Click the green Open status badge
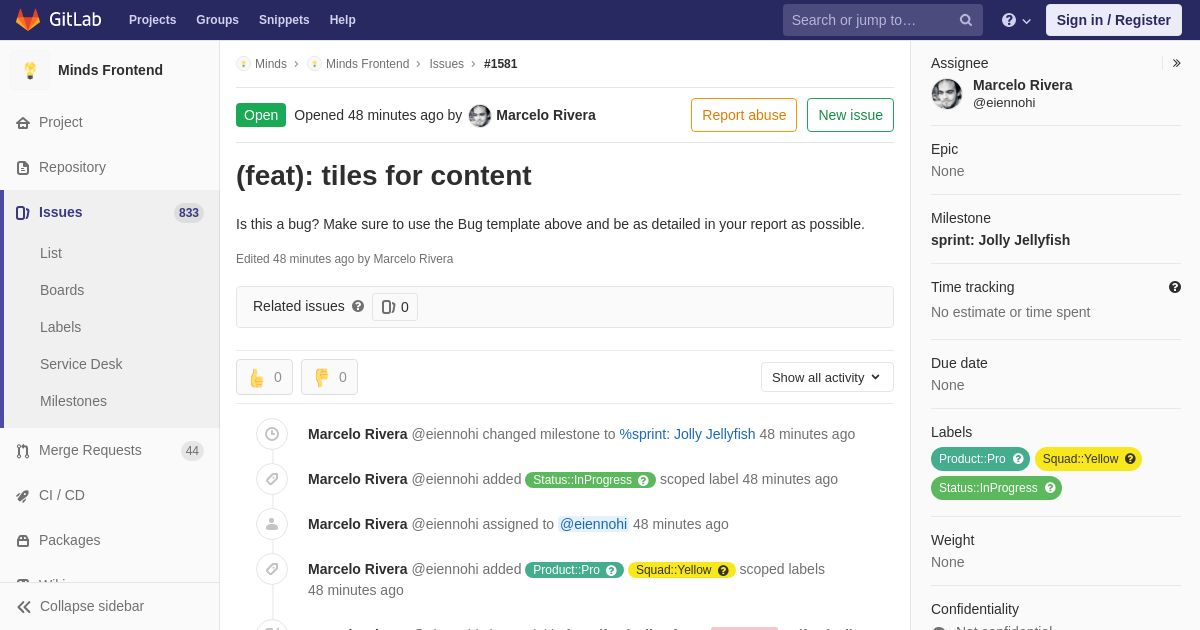The width and height of the screenshot is (1200, 630). 261,115
